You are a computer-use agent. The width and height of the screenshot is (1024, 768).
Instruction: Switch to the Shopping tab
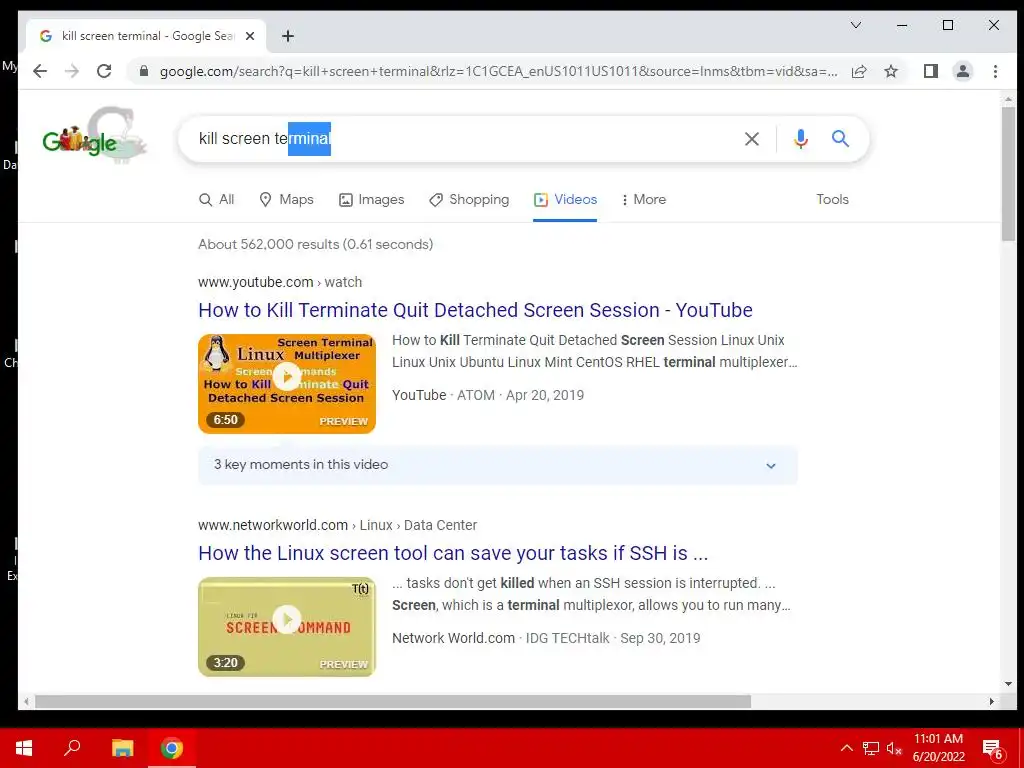[469, 200]
